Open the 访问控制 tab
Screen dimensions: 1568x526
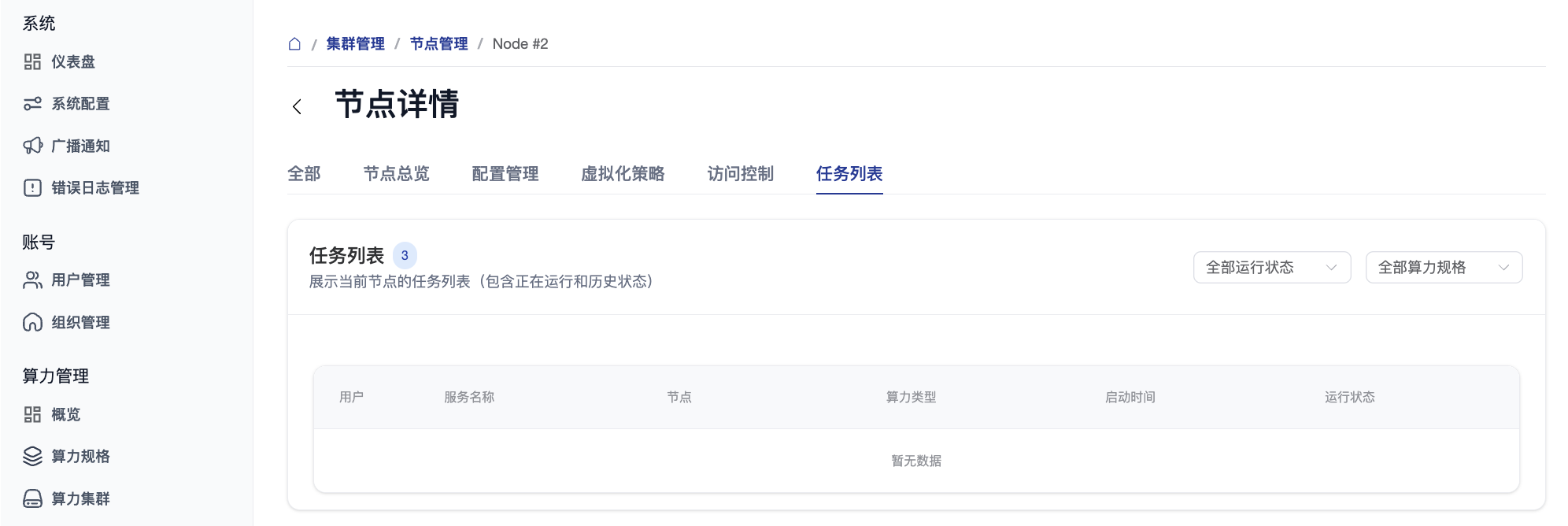pos(740,173)
